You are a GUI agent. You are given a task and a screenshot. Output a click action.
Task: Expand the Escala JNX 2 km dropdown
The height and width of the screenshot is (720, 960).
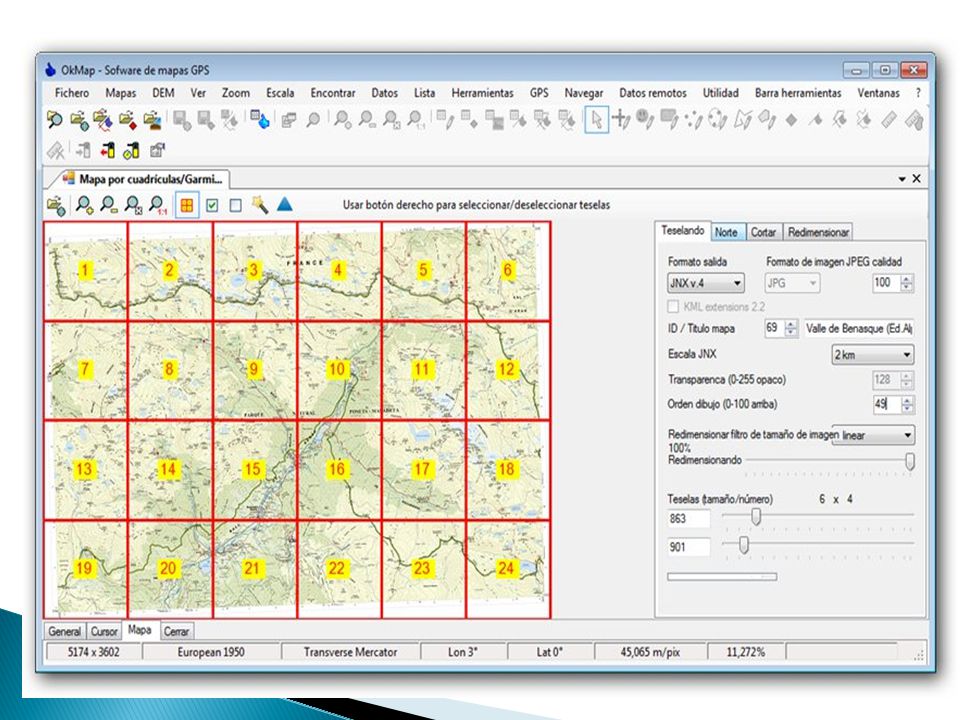point(872,354)
